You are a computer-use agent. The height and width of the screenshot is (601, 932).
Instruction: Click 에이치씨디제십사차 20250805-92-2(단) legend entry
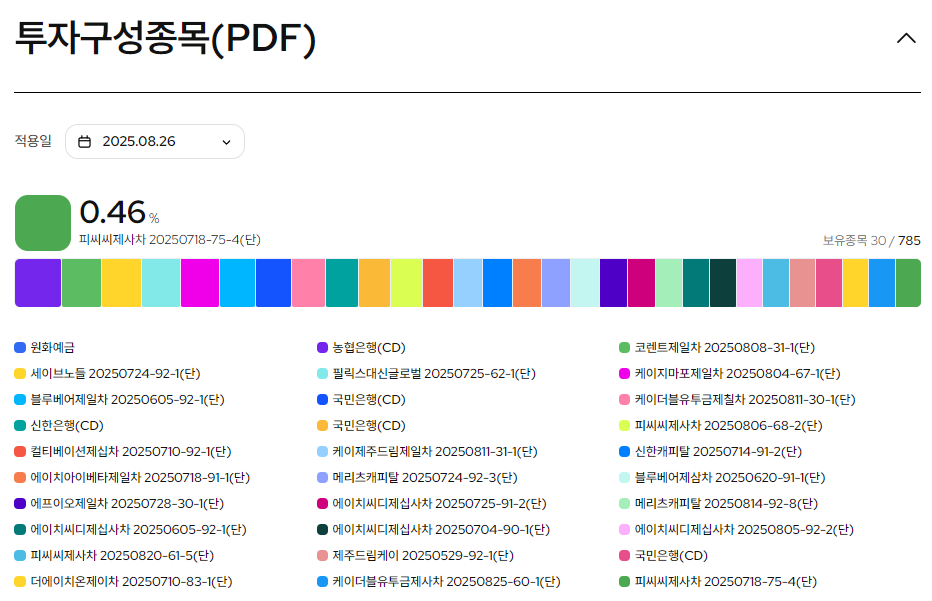[736, 529]
